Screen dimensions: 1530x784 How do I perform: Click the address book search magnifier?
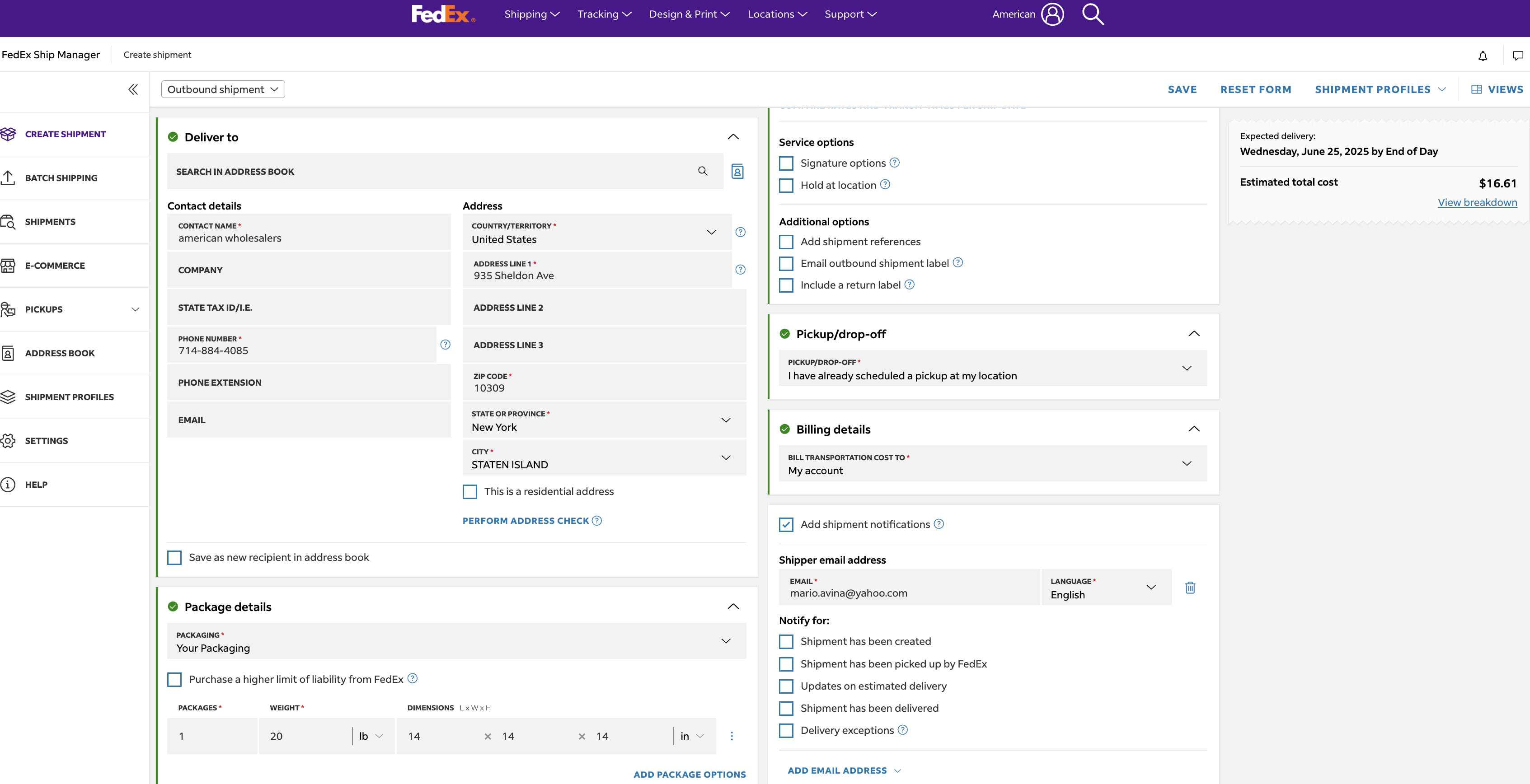click(x=703, y=171)
